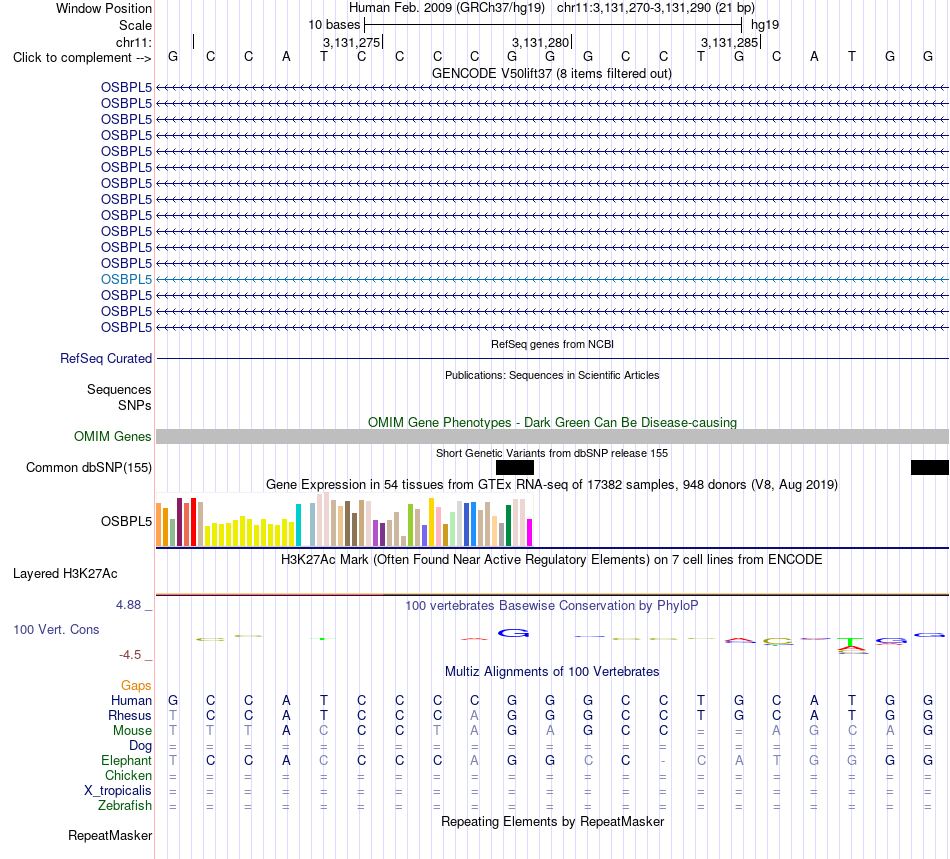Select the Zebrafish species row label
Screen dimensions: 950x859
click(x=125, y=806)
